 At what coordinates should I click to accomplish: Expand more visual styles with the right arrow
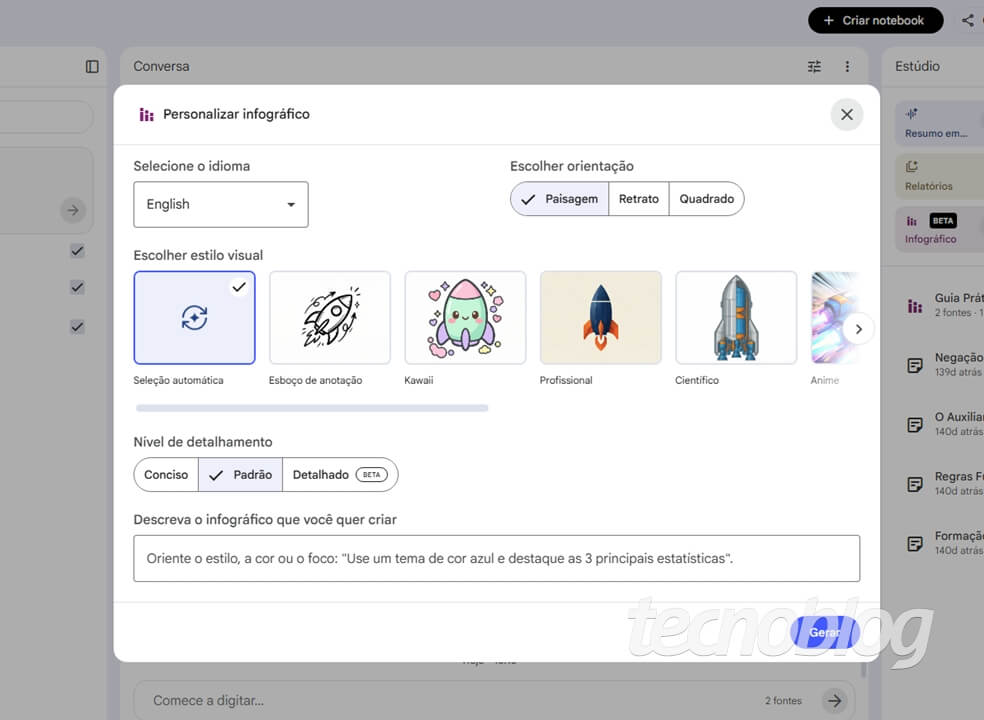point(858,328)
